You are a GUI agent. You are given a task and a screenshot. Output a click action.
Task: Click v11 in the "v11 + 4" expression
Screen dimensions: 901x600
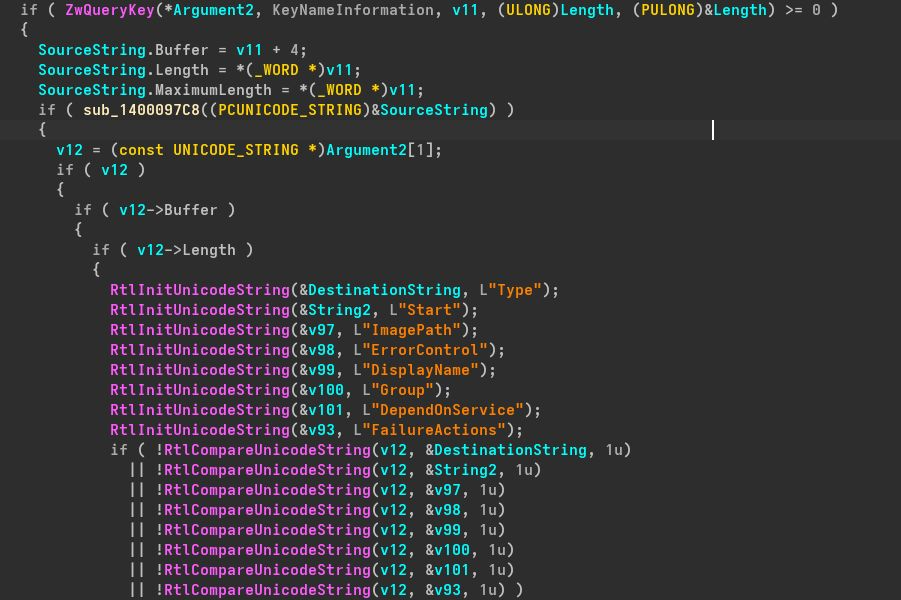249,50
